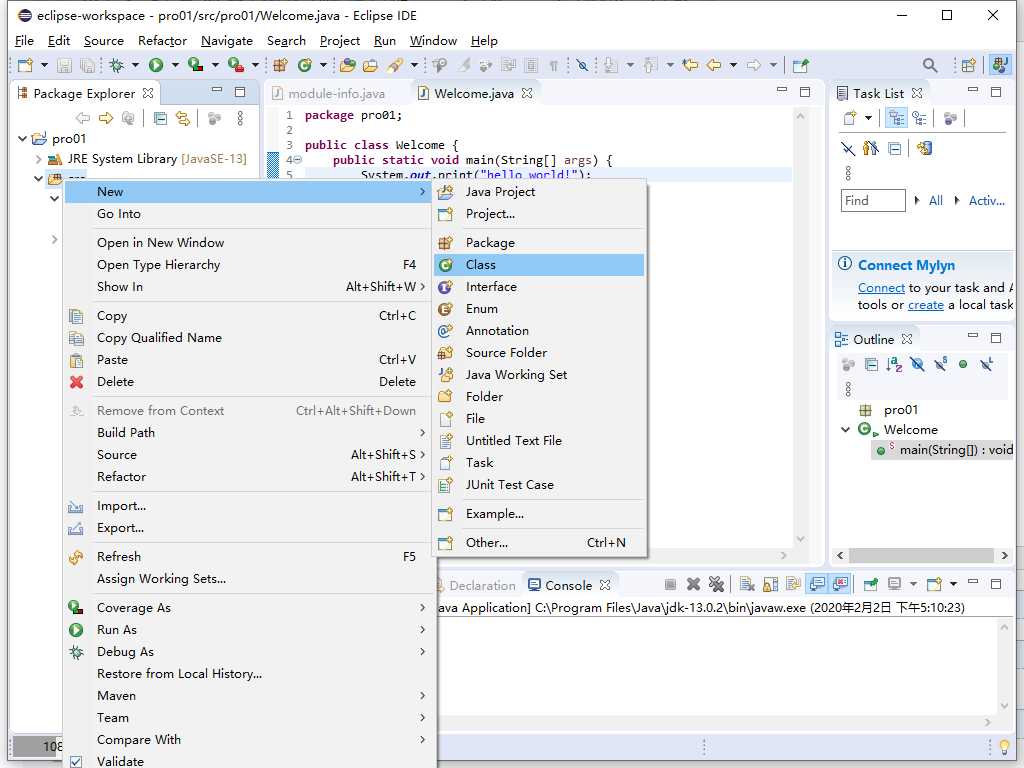
Task: Open Open Console dropdown arrow
Action: pos(953,584)
